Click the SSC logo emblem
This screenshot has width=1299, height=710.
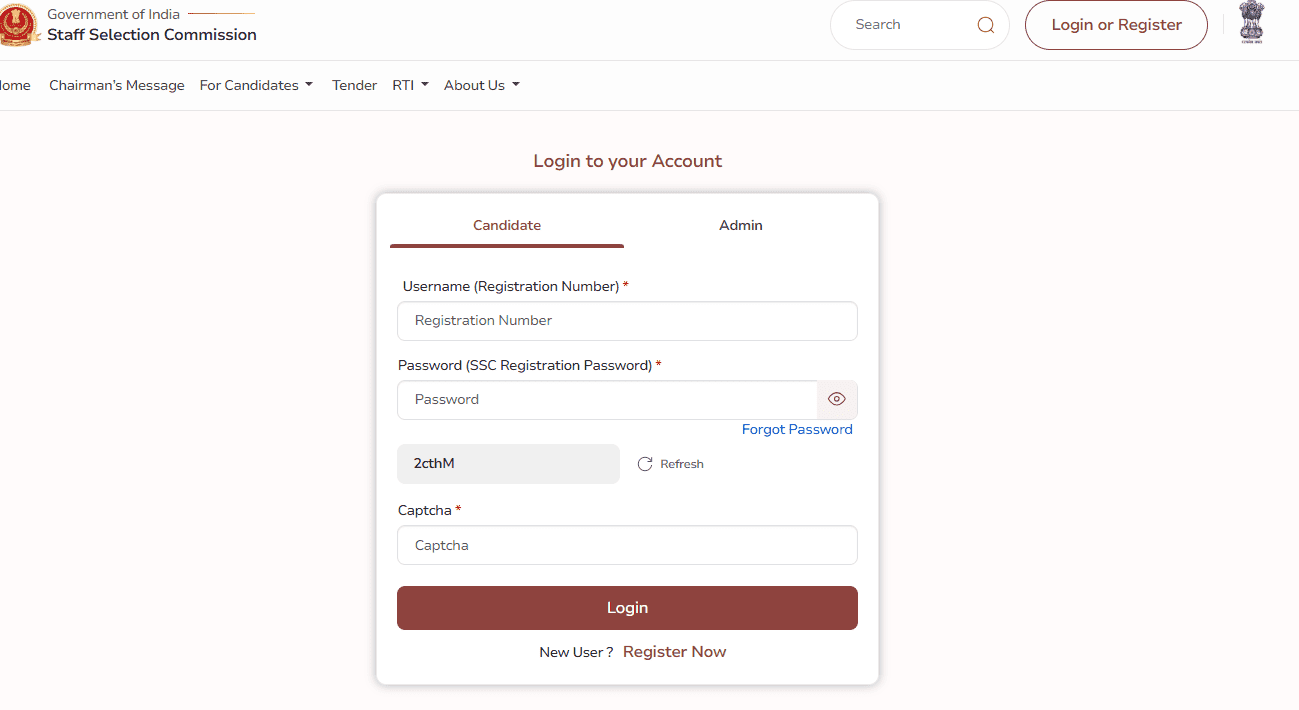click(16, 26)
